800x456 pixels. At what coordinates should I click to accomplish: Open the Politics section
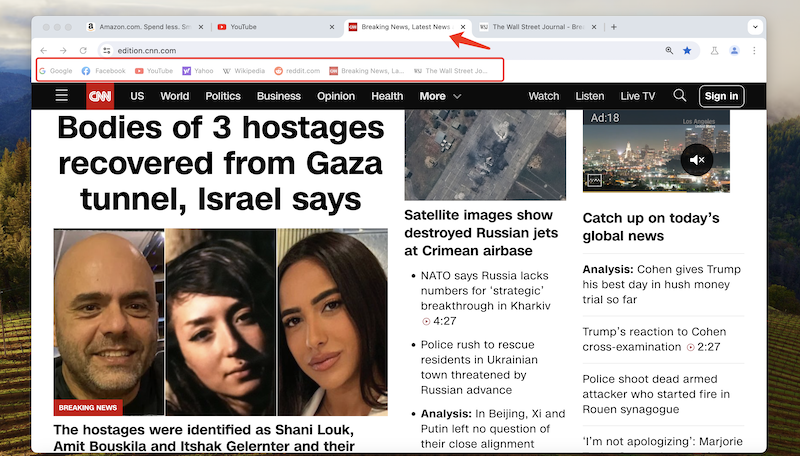tap(223, 96)
